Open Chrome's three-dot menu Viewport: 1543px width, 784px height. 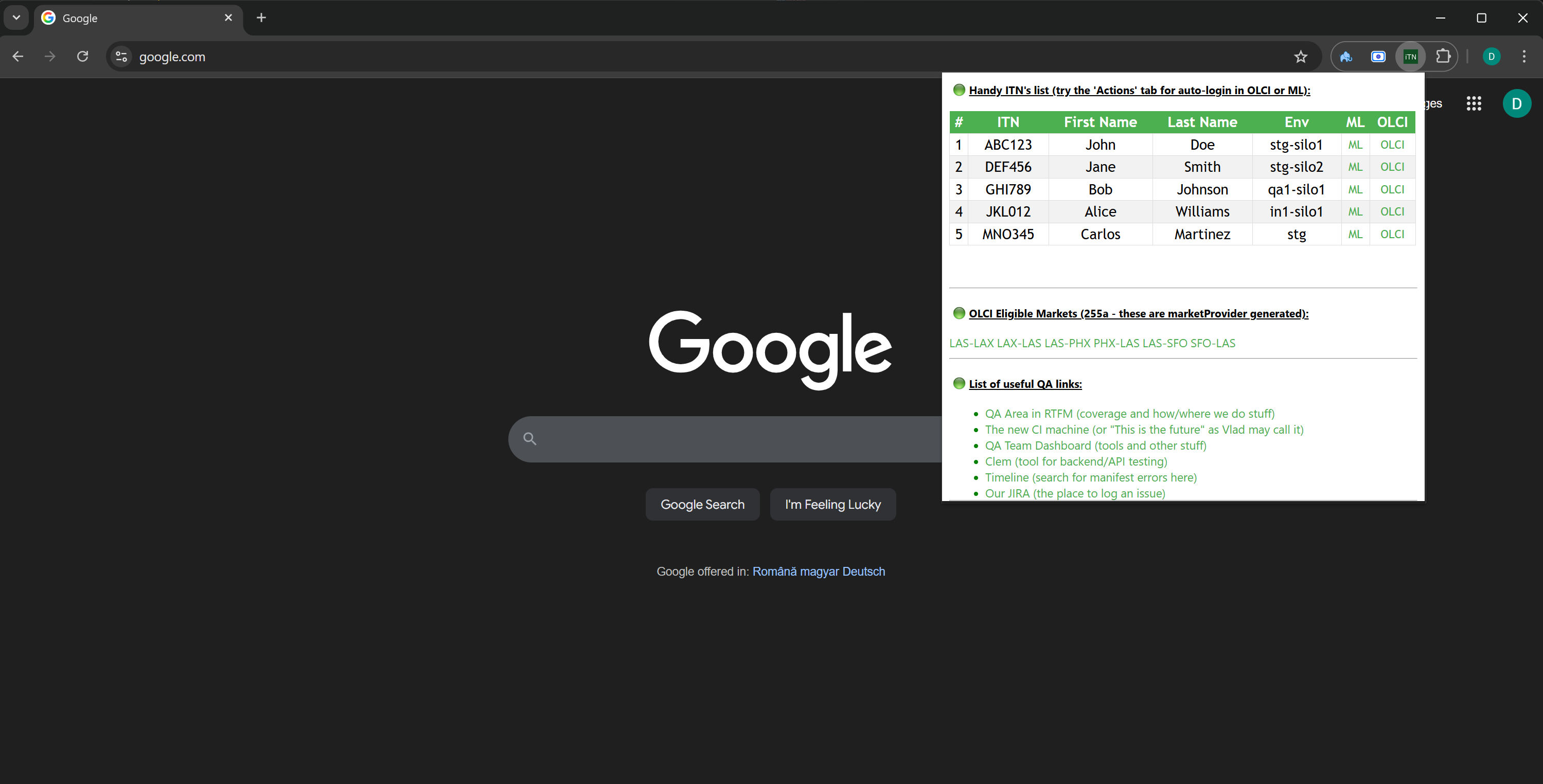(1524, 57)
